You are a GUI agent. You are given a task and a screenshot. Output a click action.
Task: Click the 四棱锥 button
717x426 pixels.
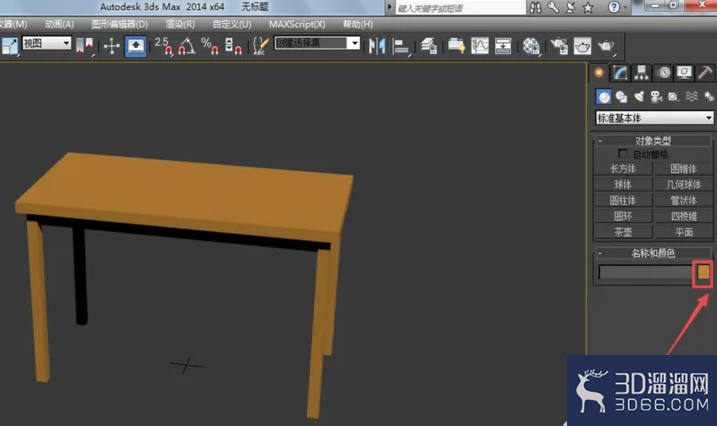[x=684, y=216]
